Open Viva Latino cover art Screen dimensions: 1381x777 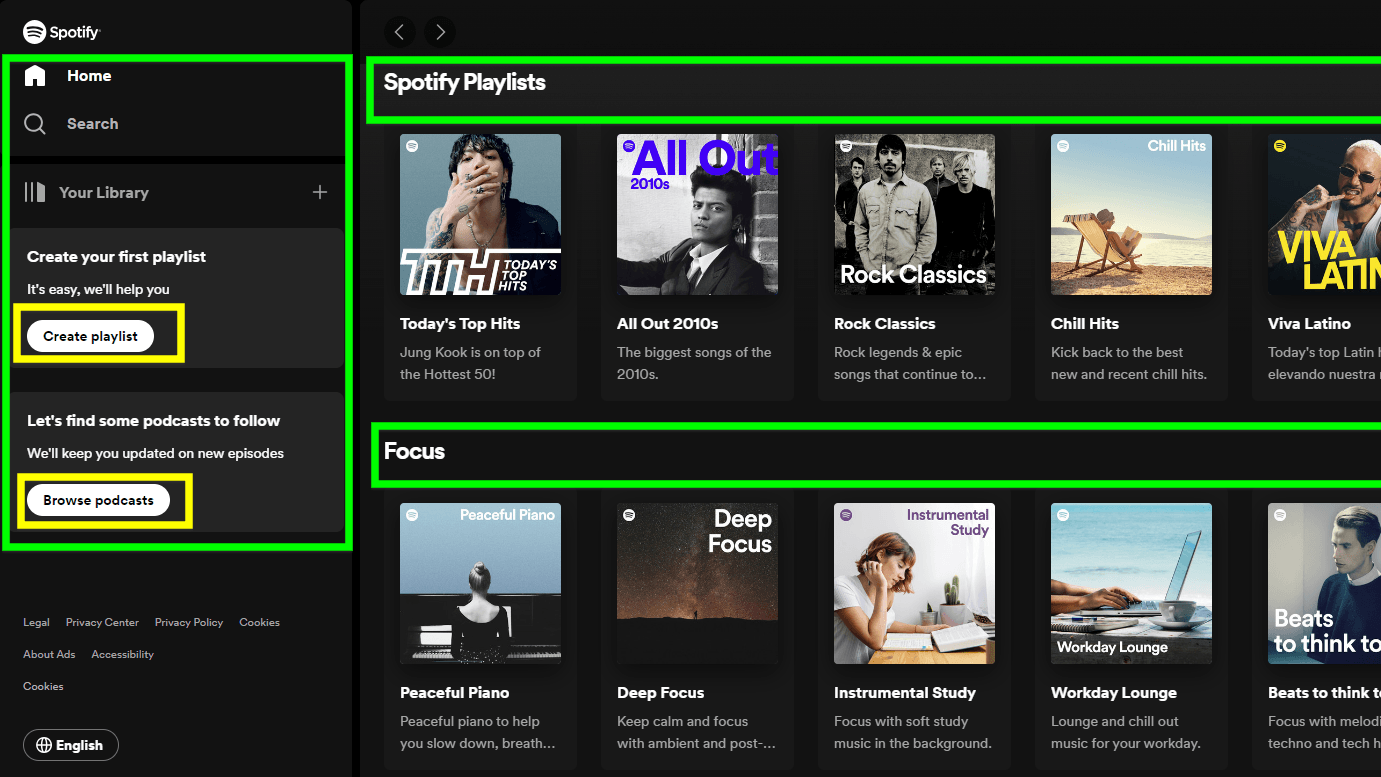pyautogui.click(x=1324, y=215)
